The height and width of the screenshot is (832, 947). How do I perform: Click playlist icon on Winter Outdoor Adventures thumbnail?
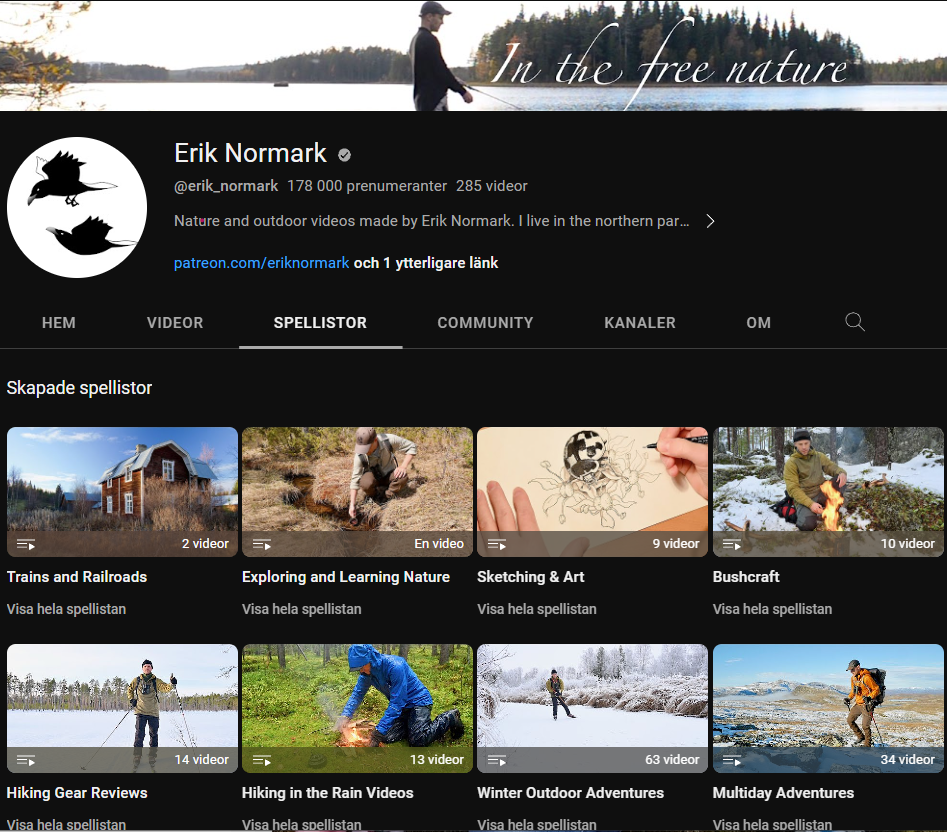tap(496, 760)
